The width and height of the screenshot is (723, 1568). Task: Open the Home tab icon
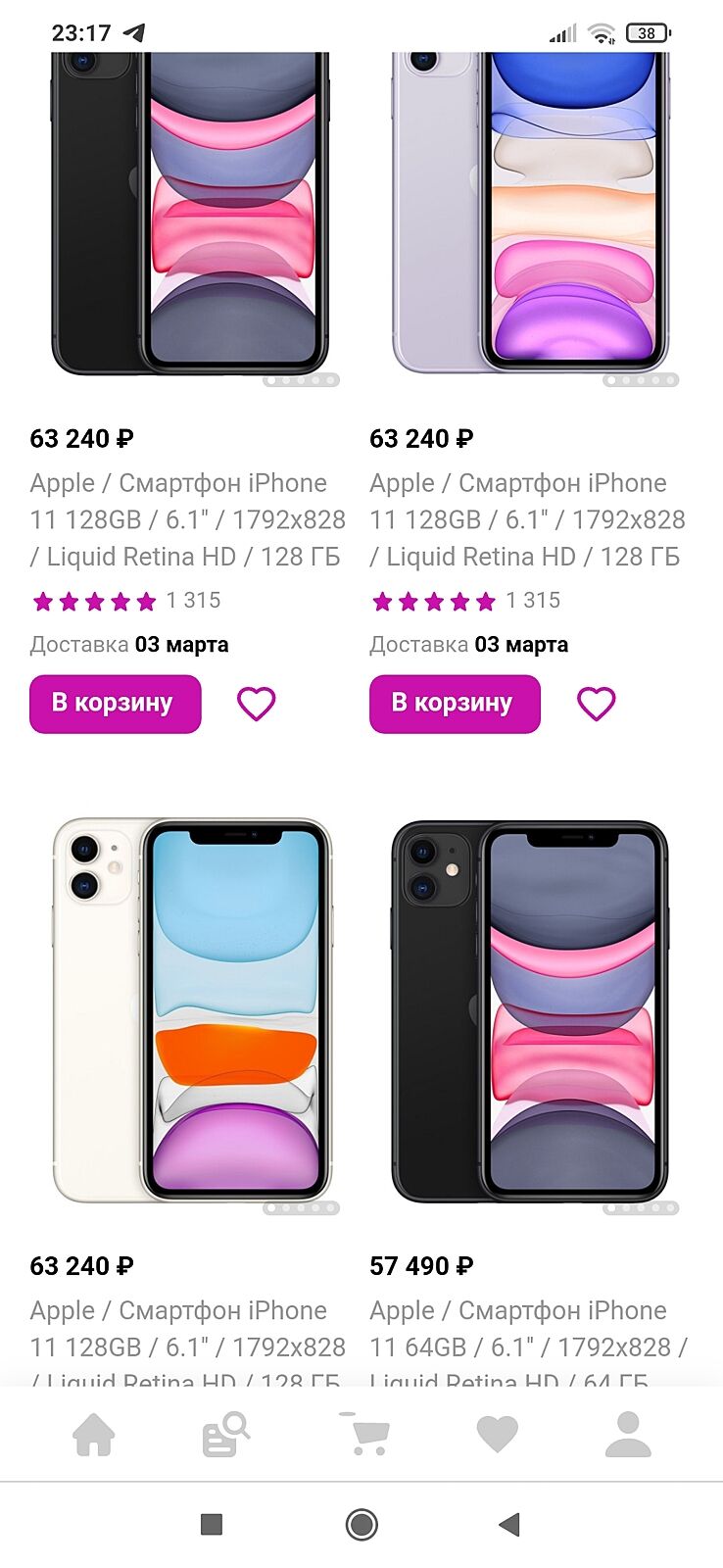pos(94,1435)
